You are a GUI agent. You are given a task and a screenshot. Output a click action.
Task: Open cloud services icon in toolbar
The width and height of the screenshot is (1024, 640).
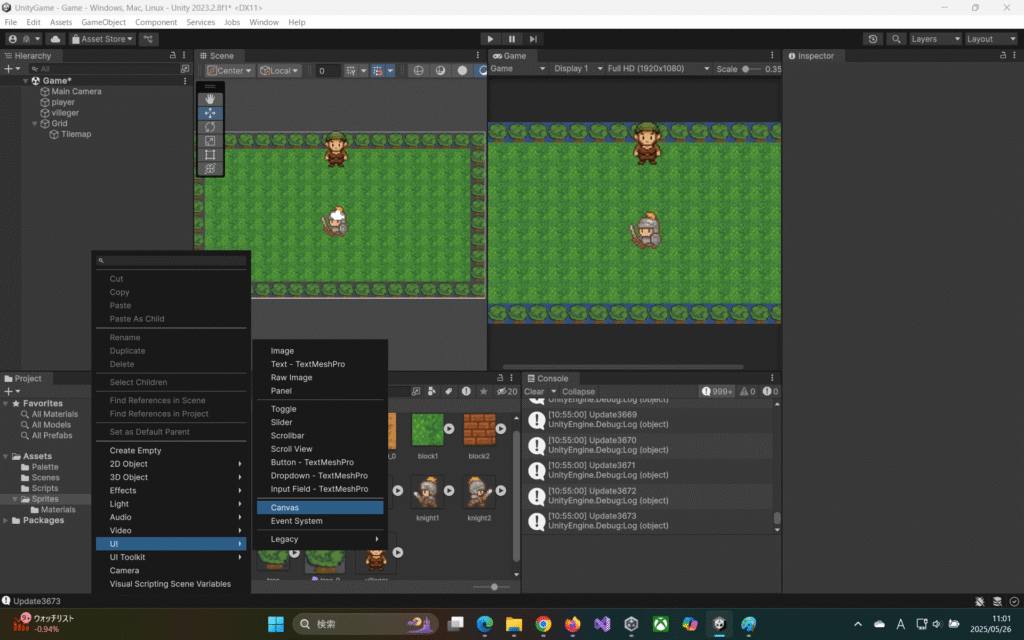(x=55, y=39)
